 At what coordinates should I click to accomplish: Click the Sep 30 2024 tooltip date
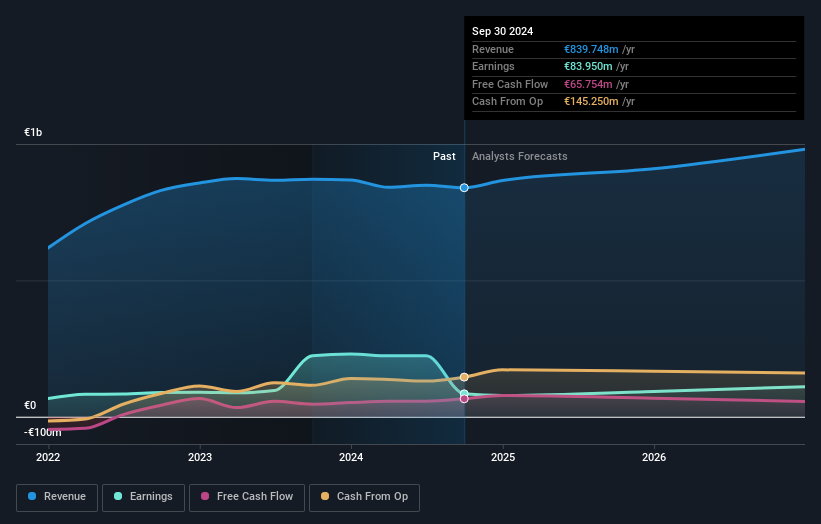(x=502, y=31)
